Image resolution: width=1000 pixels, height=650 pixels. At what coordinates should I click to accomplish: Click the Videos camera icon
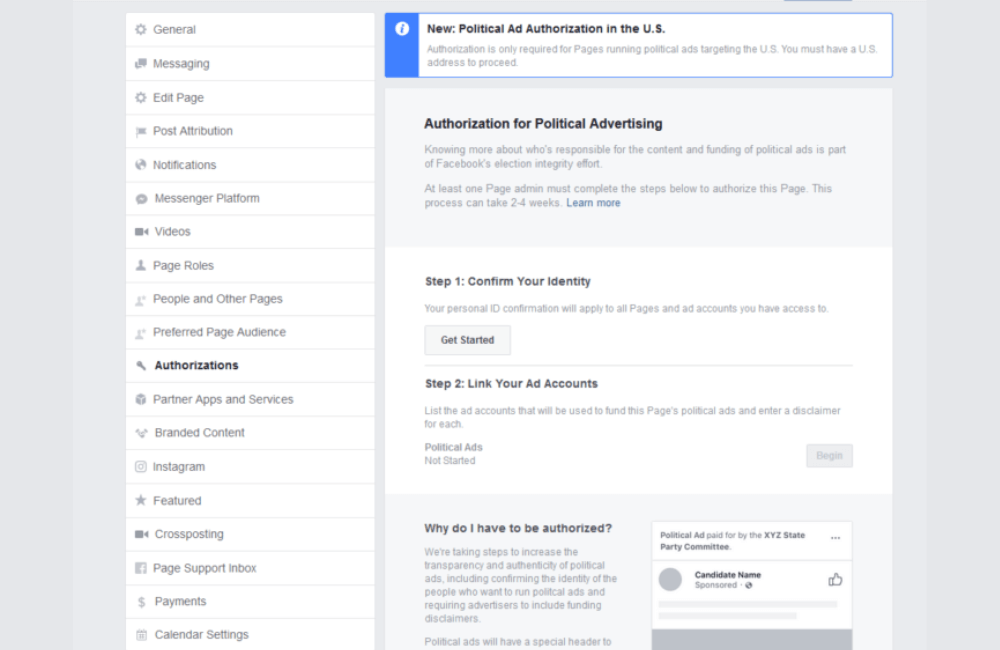click(x=140, y=231)
